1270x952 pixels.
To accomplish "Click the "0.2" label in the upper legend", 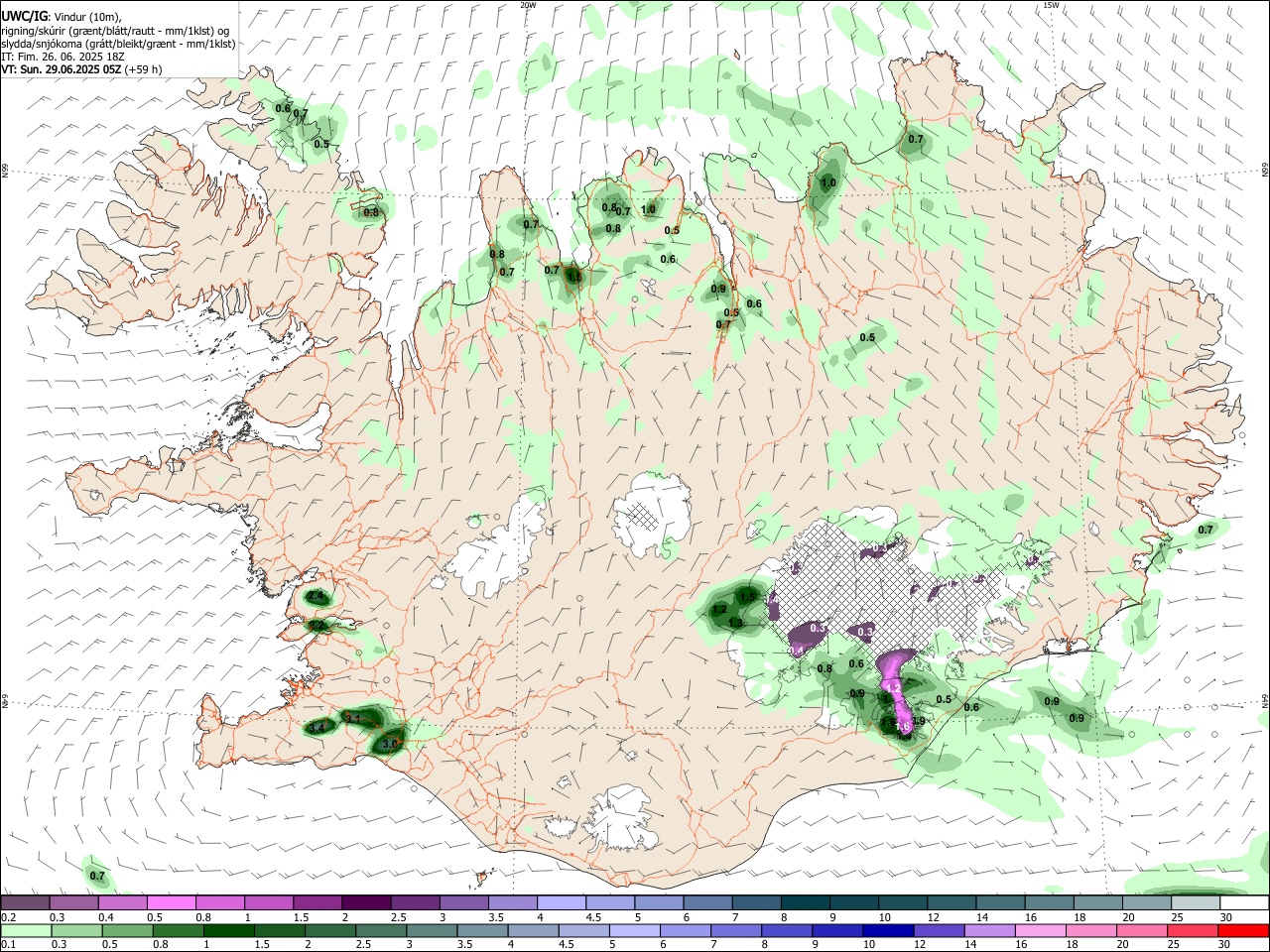I will click(8, 917).
